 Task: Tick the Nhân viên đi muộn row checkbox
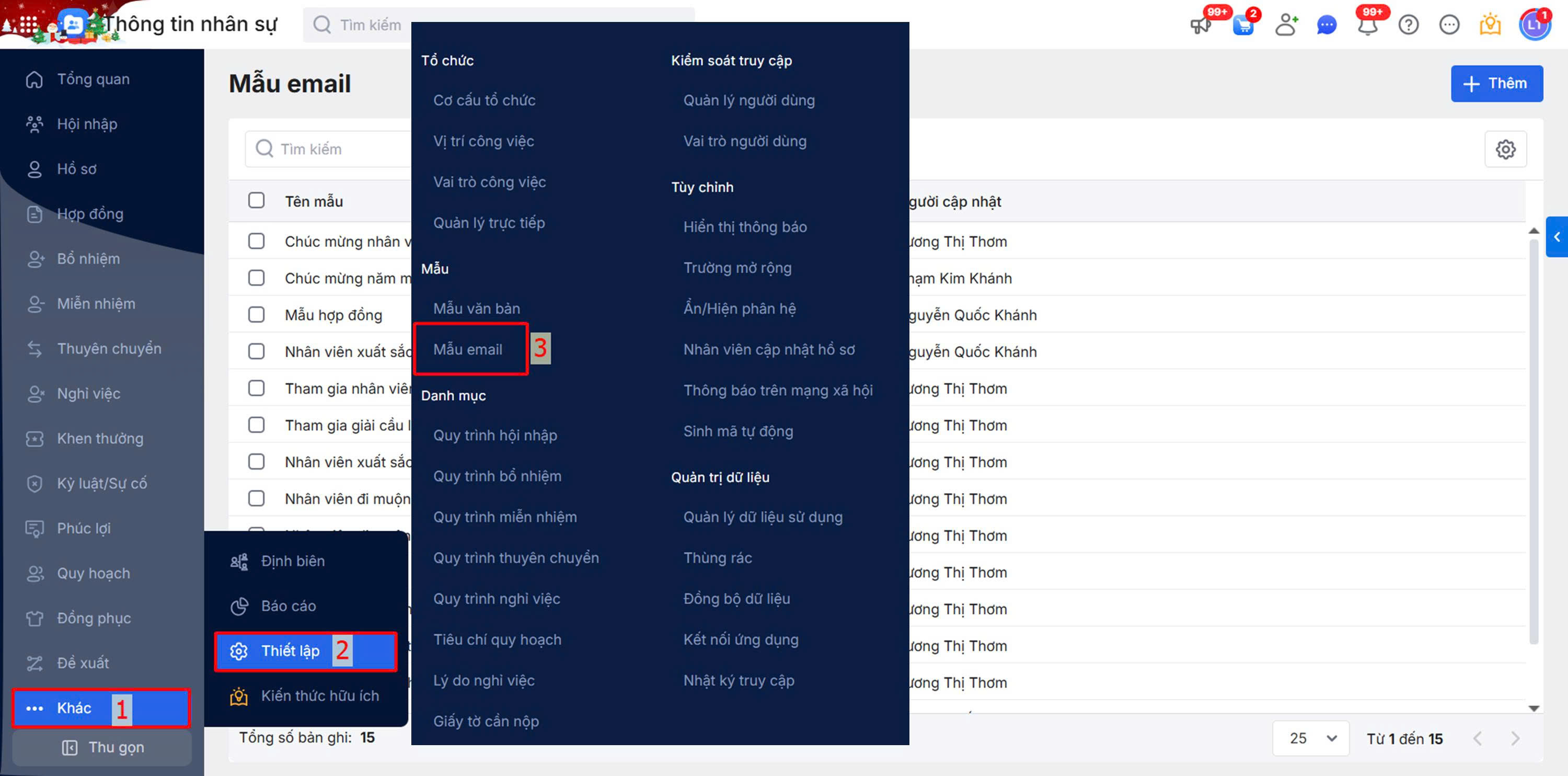(256, 499)
